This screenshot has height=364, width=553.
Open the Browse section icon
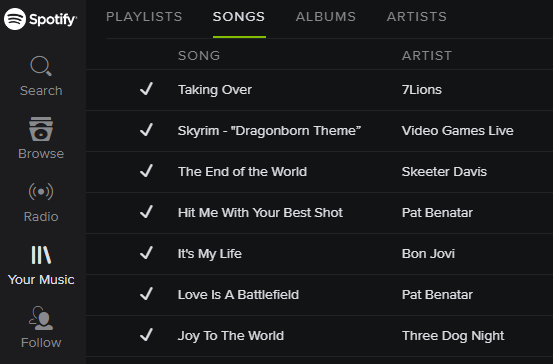tap(41, 129)
